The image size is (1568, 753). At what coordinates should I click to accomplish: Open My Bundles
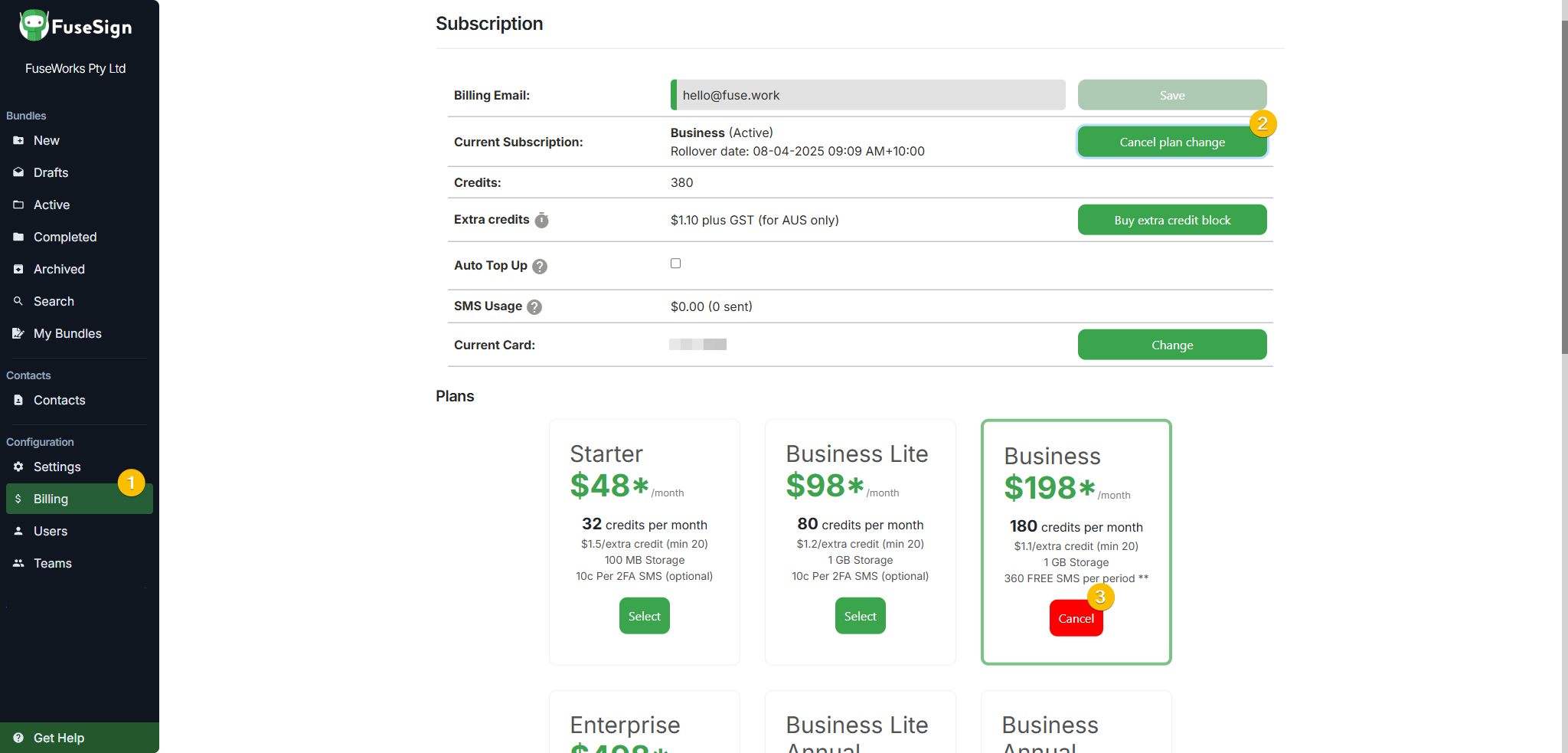coord(67,333)
